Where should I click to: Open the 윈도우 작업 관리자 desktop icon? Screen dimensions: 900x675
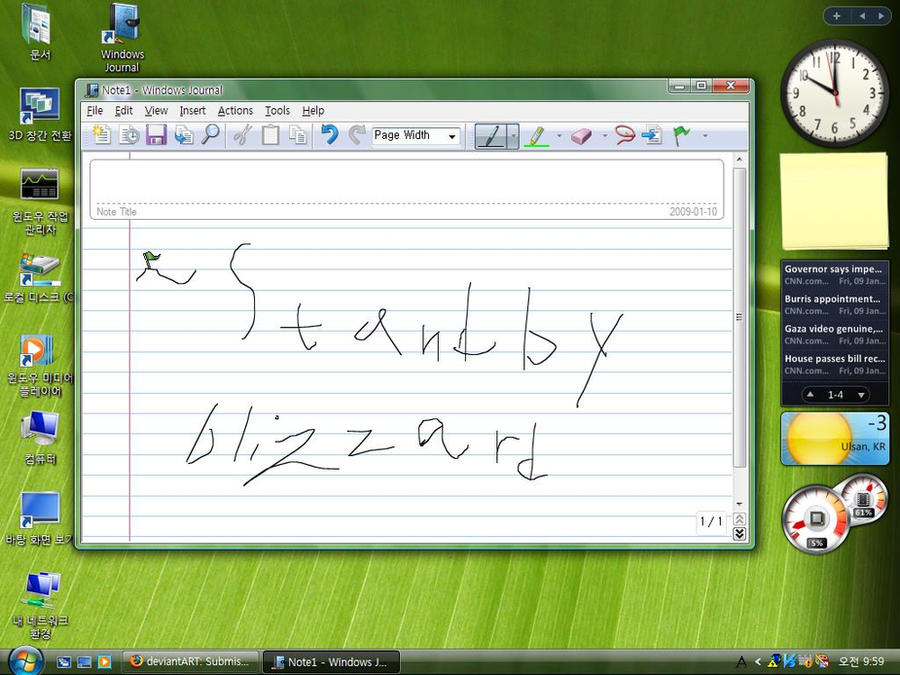(x=39, y=202)
